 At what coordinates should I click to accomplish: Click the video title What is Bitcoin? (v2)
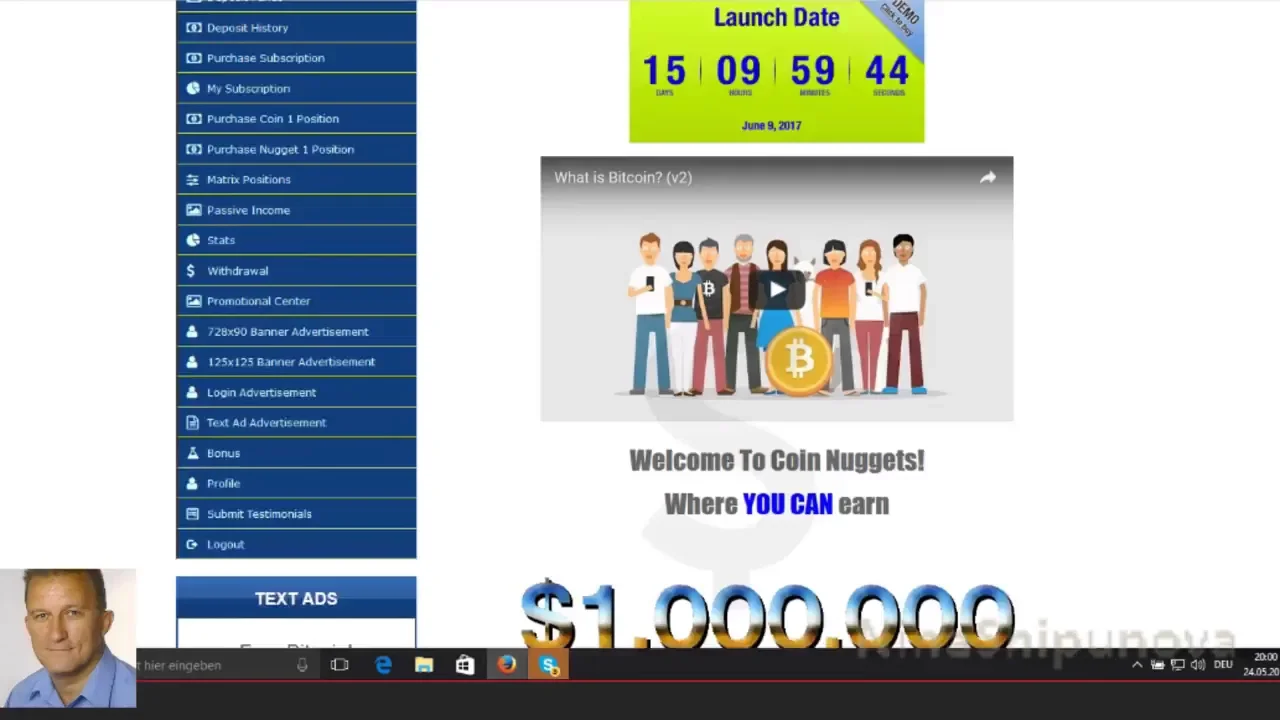(623, 178)
